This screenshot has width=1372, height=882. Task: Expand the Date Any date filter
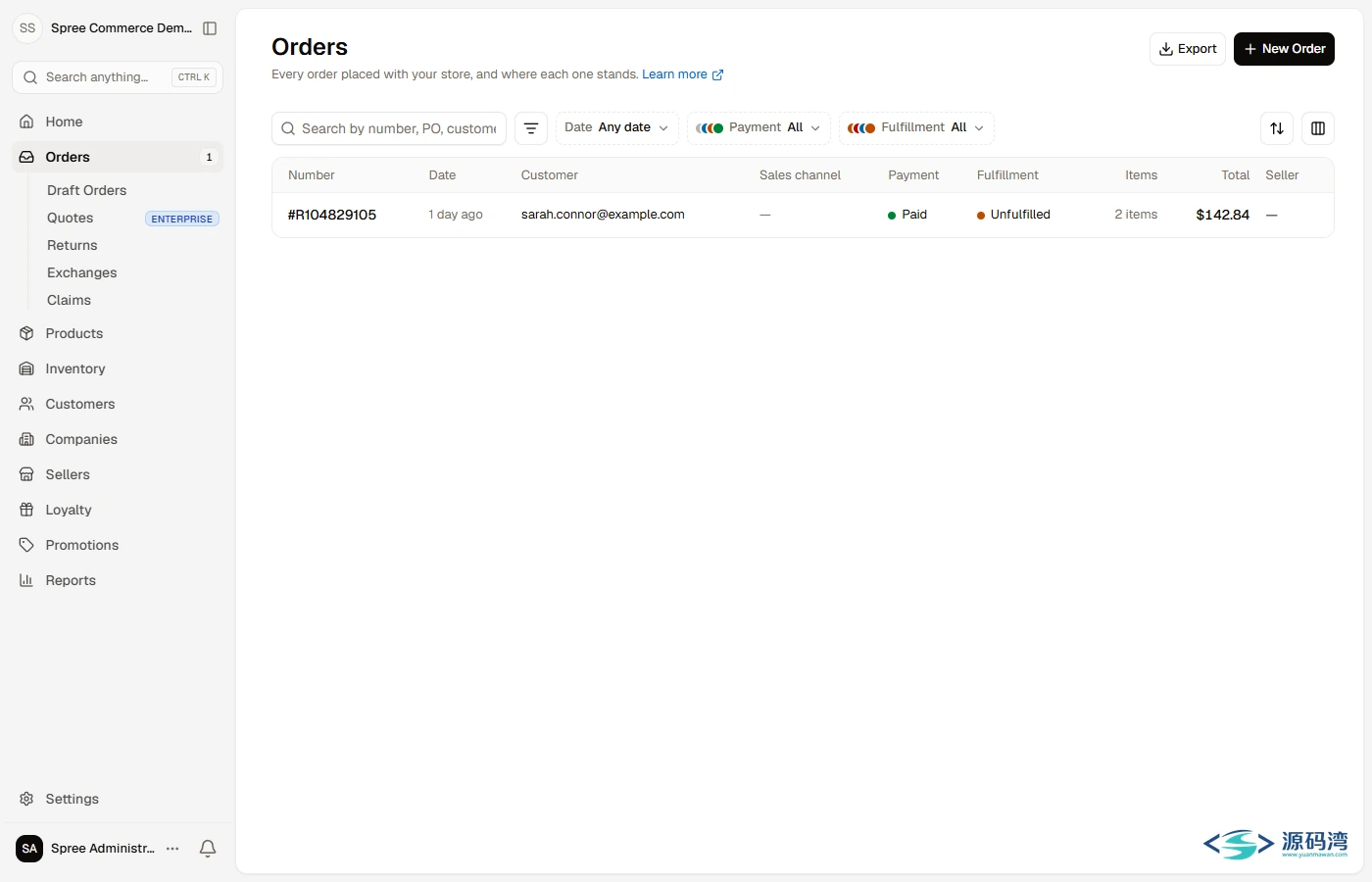616,128
